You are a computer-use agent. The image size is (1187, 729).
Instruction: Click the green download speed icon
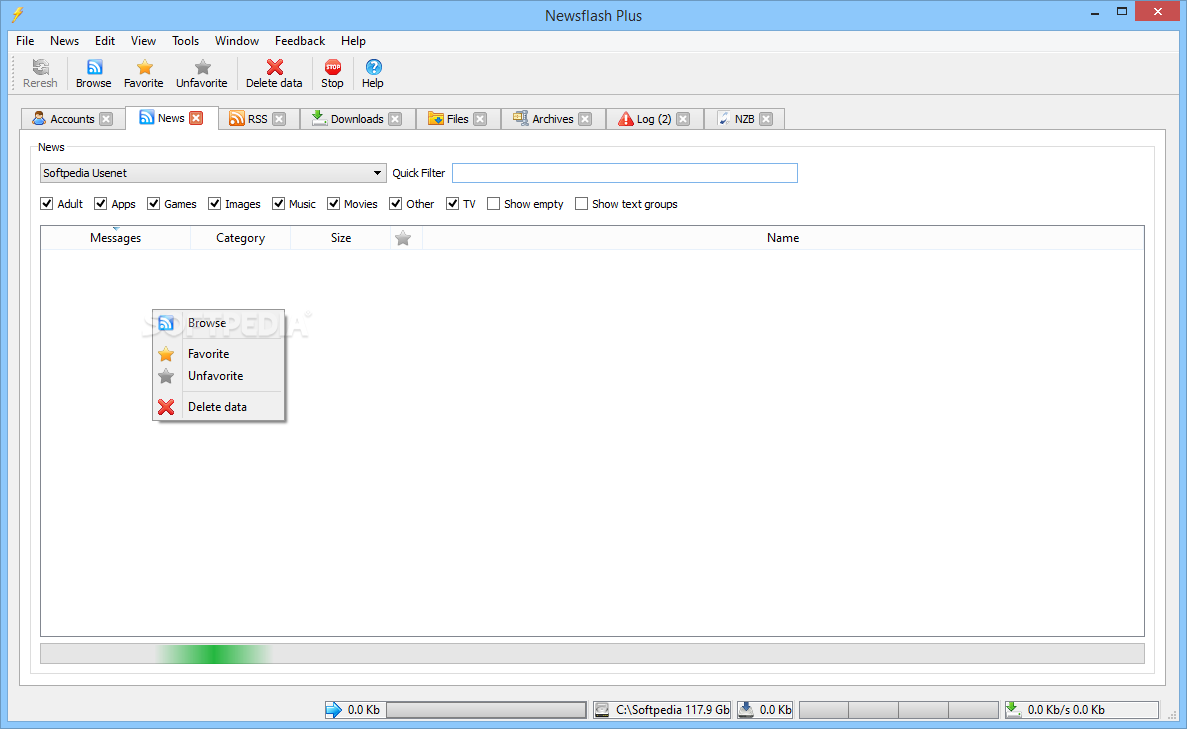(x=1014, y=710)
